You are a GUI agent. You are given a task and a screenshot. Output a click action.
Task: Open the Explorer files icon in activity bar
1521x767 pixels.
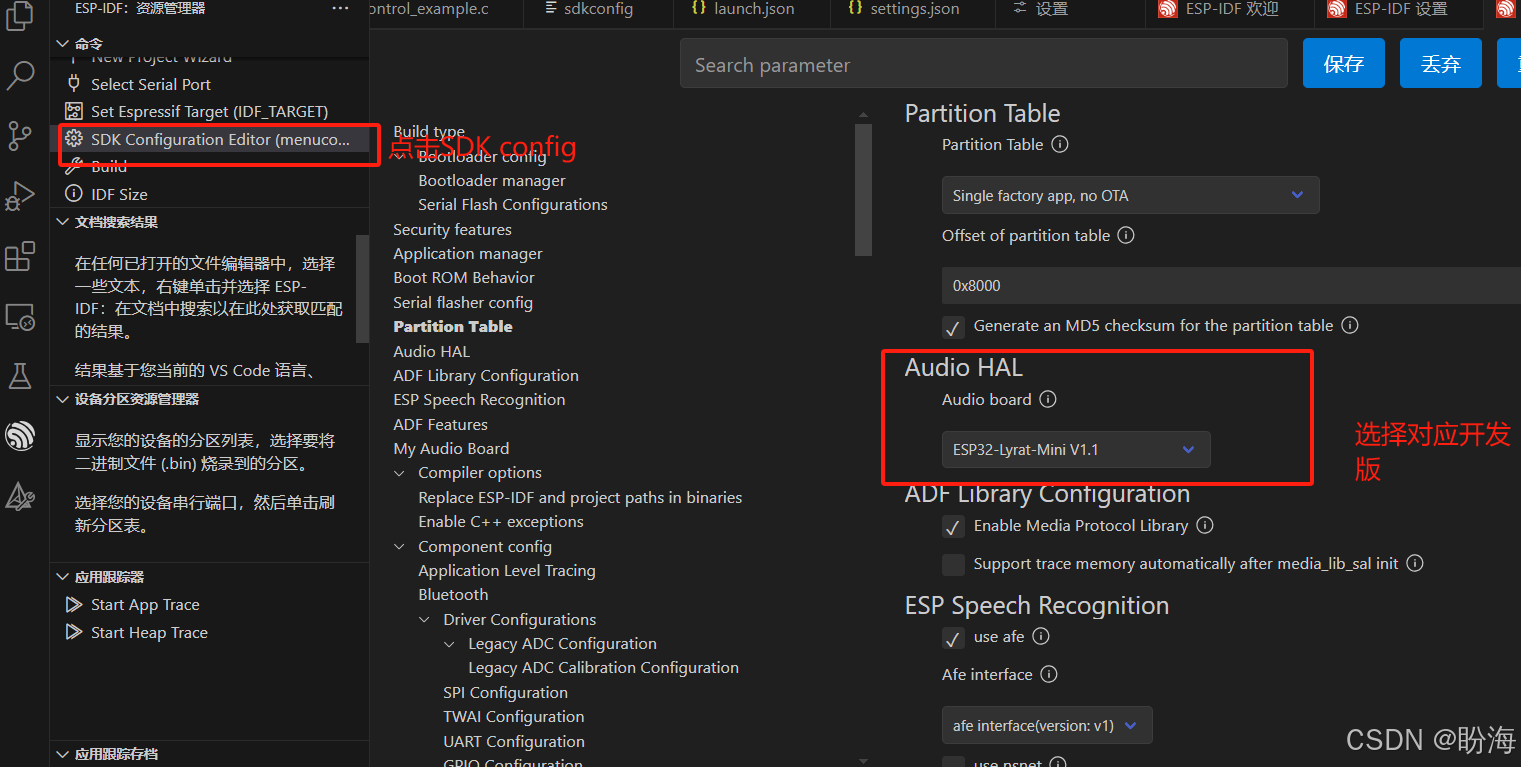[20, 17]
